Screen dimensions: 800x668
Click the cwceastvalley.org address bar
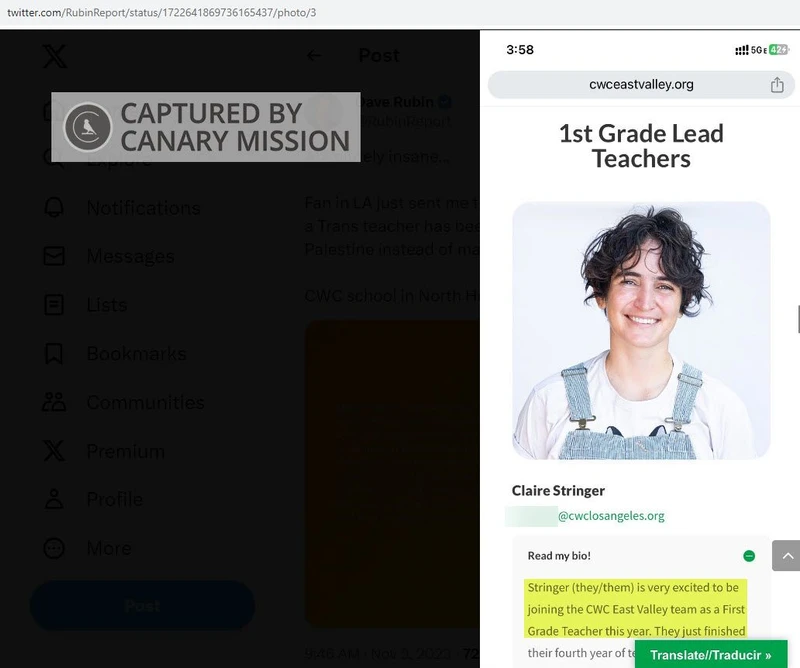pos(640,85)
